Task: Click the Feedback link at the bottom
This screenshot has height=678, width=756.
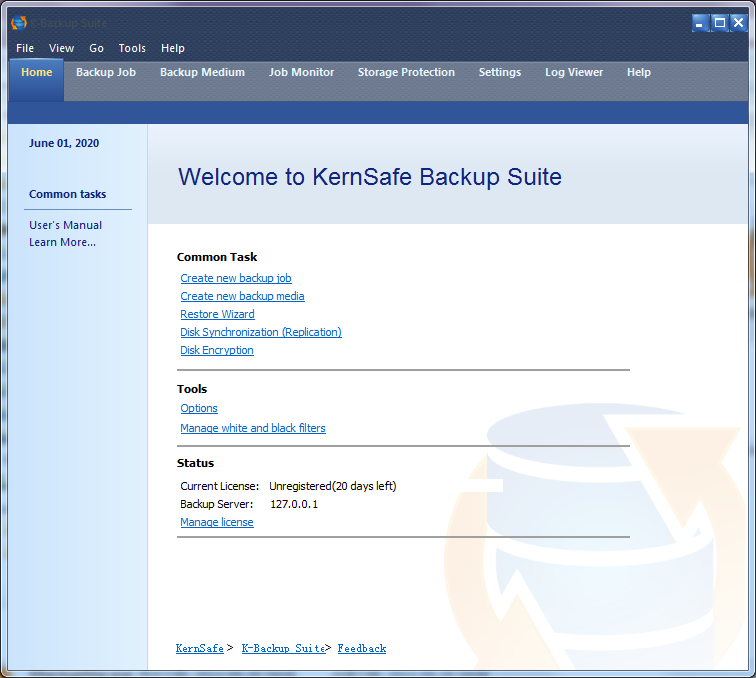Action: tap(361, 648)
